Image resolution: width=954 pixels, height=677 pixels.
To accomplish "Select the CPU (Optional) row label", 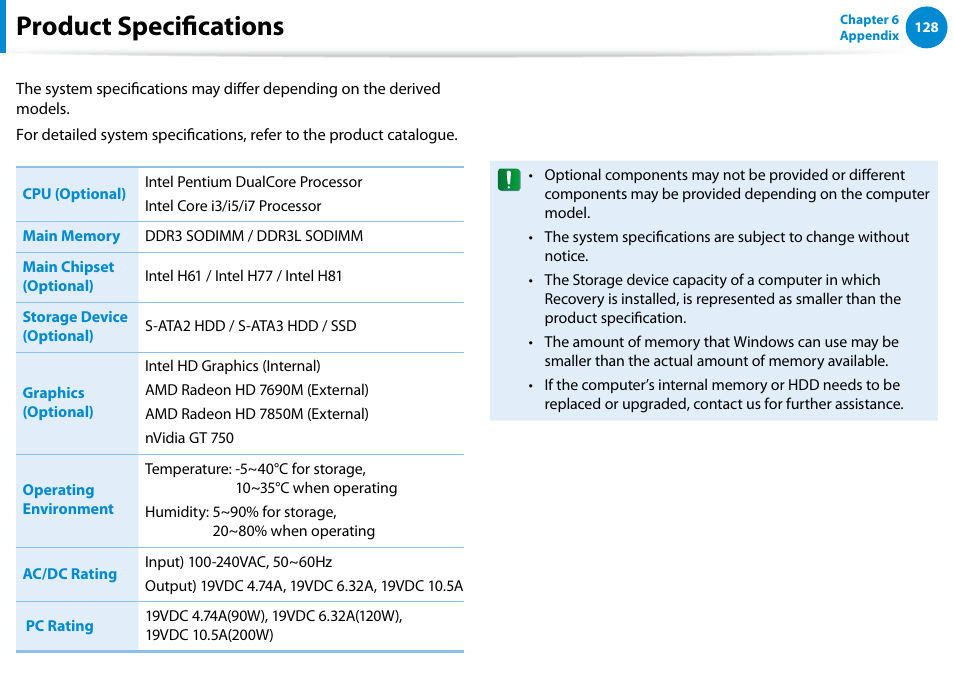I will click(74, 194).
